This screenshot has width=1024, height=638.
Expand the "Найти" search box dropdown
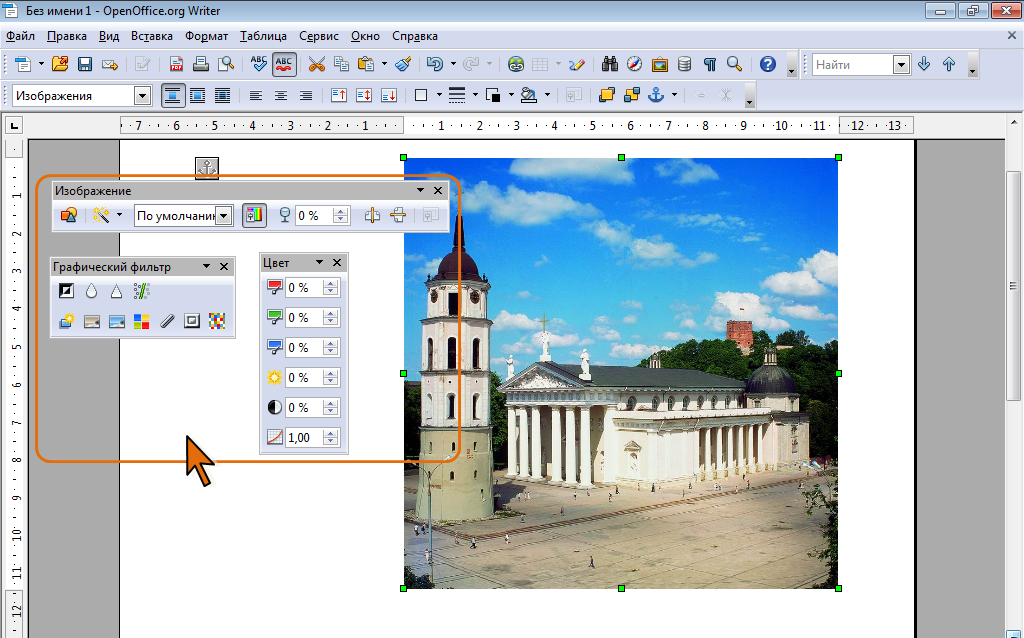(901, 64)
